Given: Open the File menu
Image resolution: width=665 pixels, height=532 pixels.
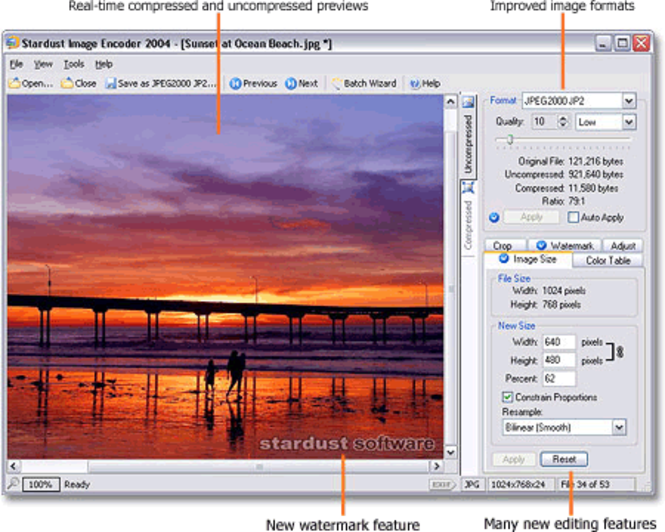Looking at the screenshot, I should 16,64.
